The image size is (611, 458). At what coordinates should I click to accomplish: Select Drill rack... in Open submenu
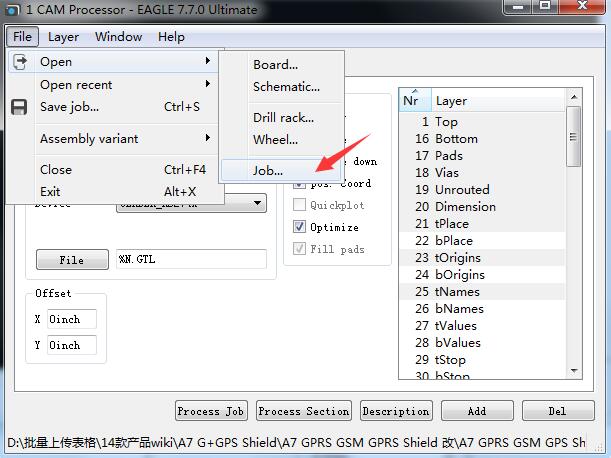(282, 117)
